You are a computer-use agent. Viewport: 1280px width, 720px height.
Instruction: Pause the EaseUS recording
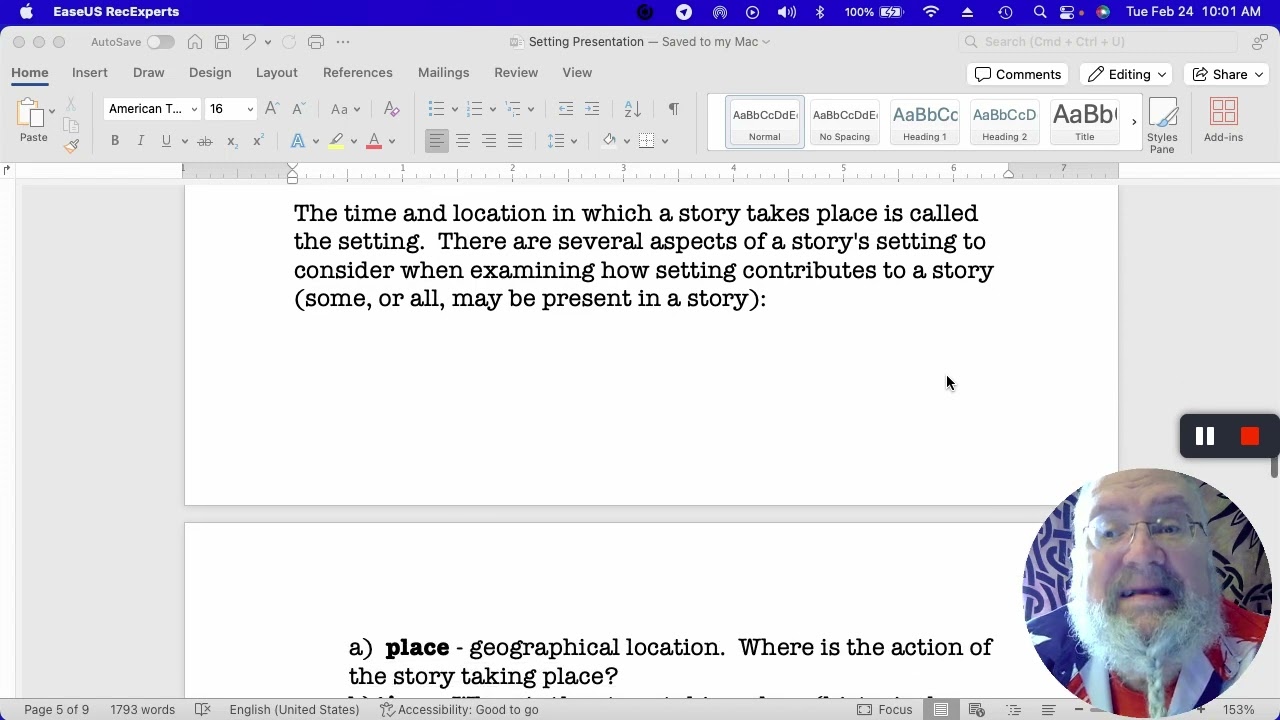[1205, 437]
